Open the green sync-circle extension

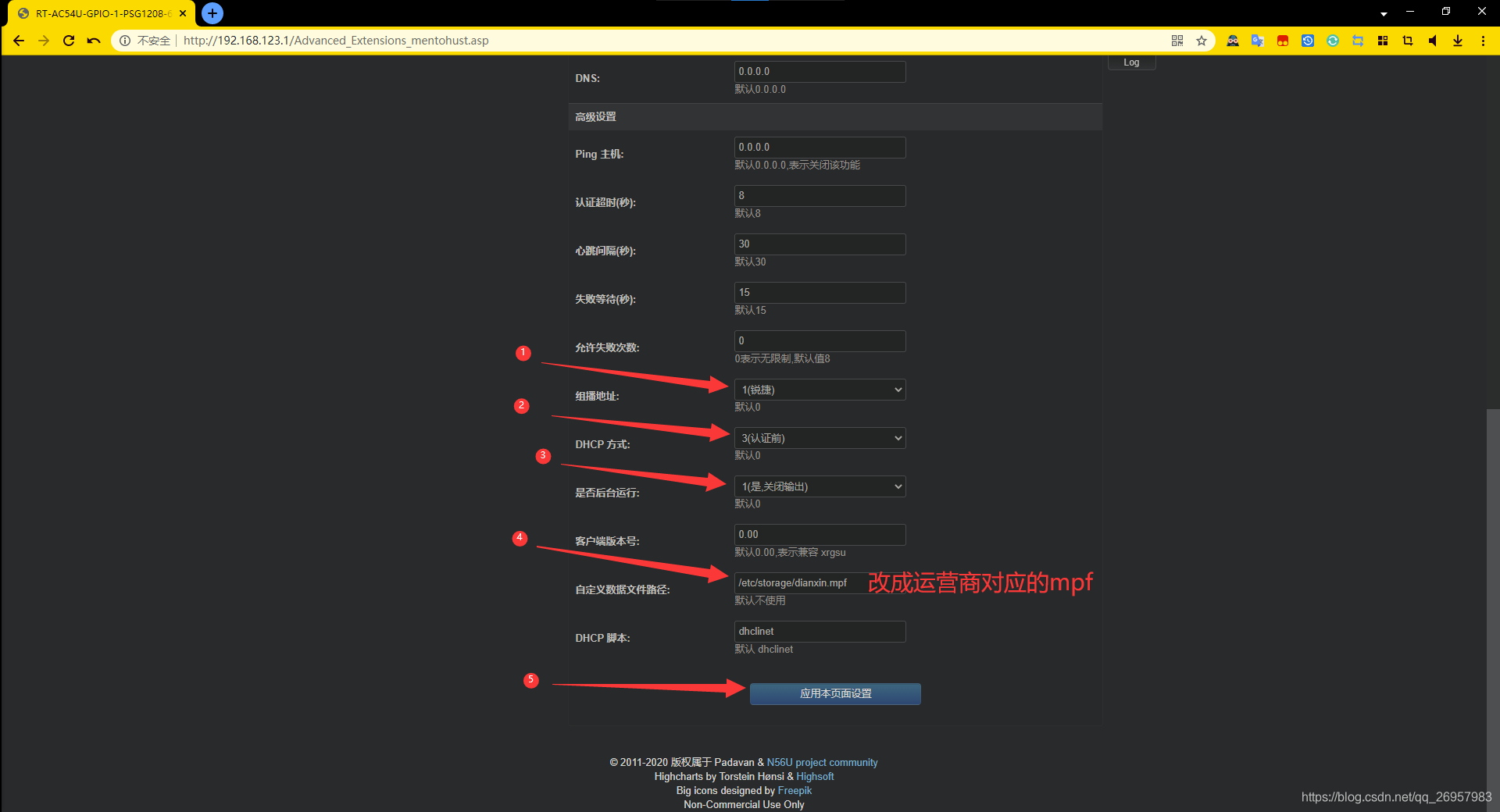coord(1333,41)
